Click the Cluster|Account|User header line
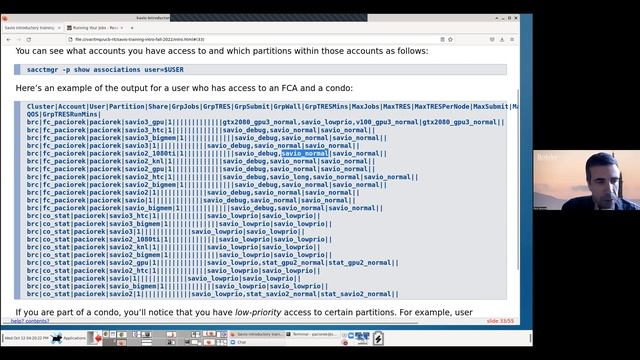Screen dimensions: 640x360 pos(273,107)
